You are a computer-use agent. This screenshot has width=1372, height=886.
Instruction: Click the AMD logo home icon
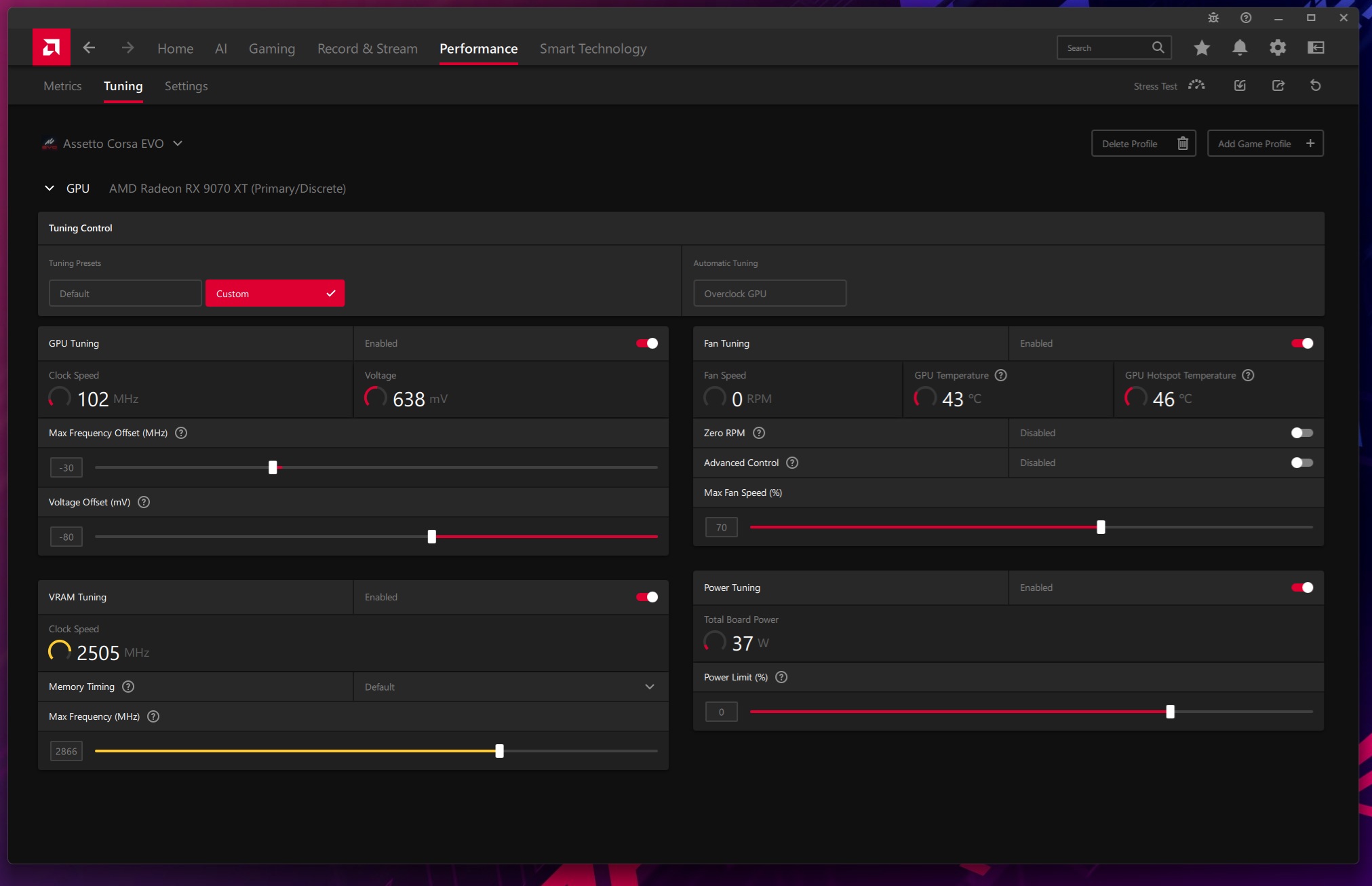coord(51,47)
